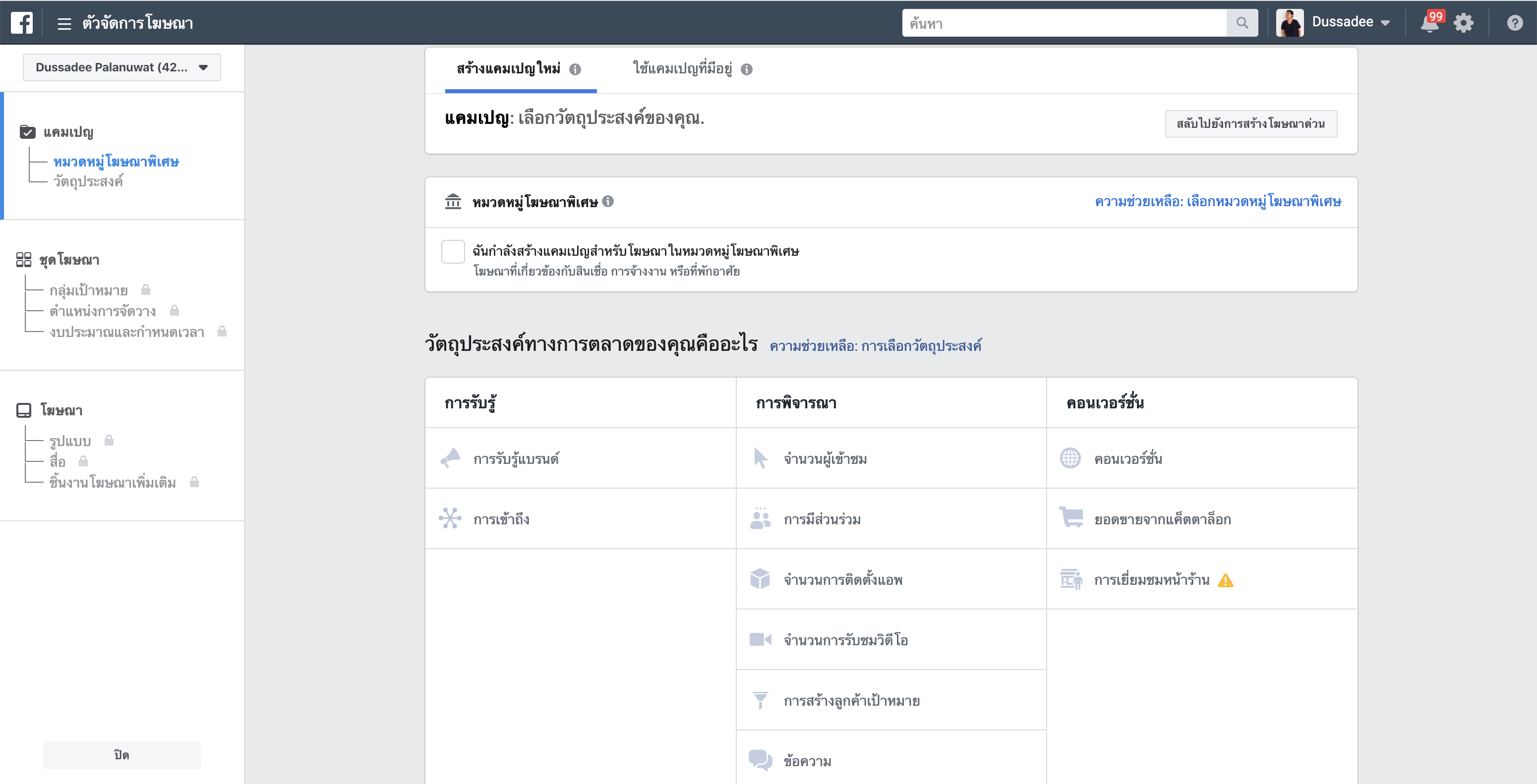
Task: Select the คอนเวอร์ชั่น objective row
Action: click(1202, 458)
